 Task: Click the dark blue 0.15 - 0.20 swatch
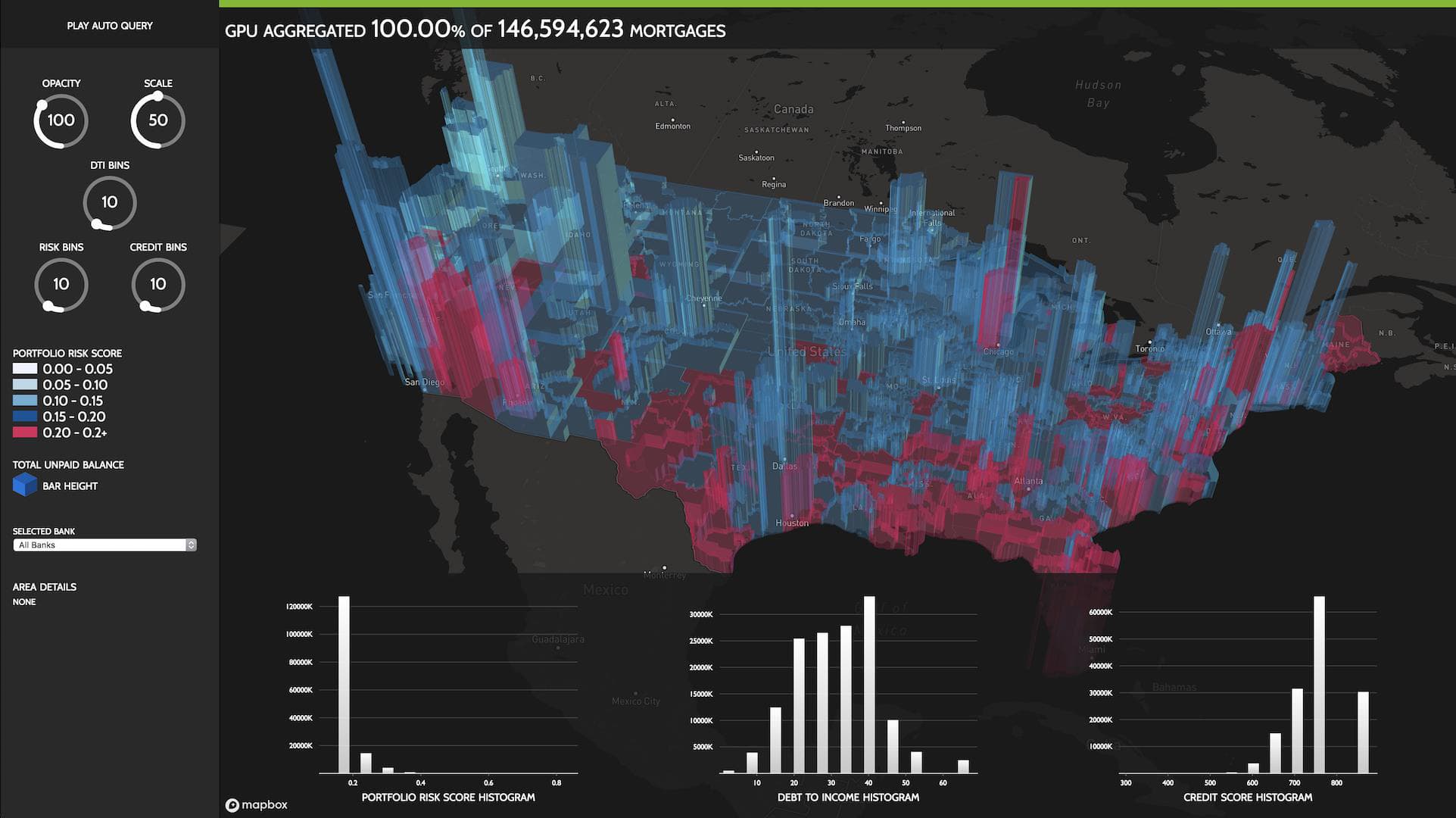pyautogui.click(x=24, y=417)
